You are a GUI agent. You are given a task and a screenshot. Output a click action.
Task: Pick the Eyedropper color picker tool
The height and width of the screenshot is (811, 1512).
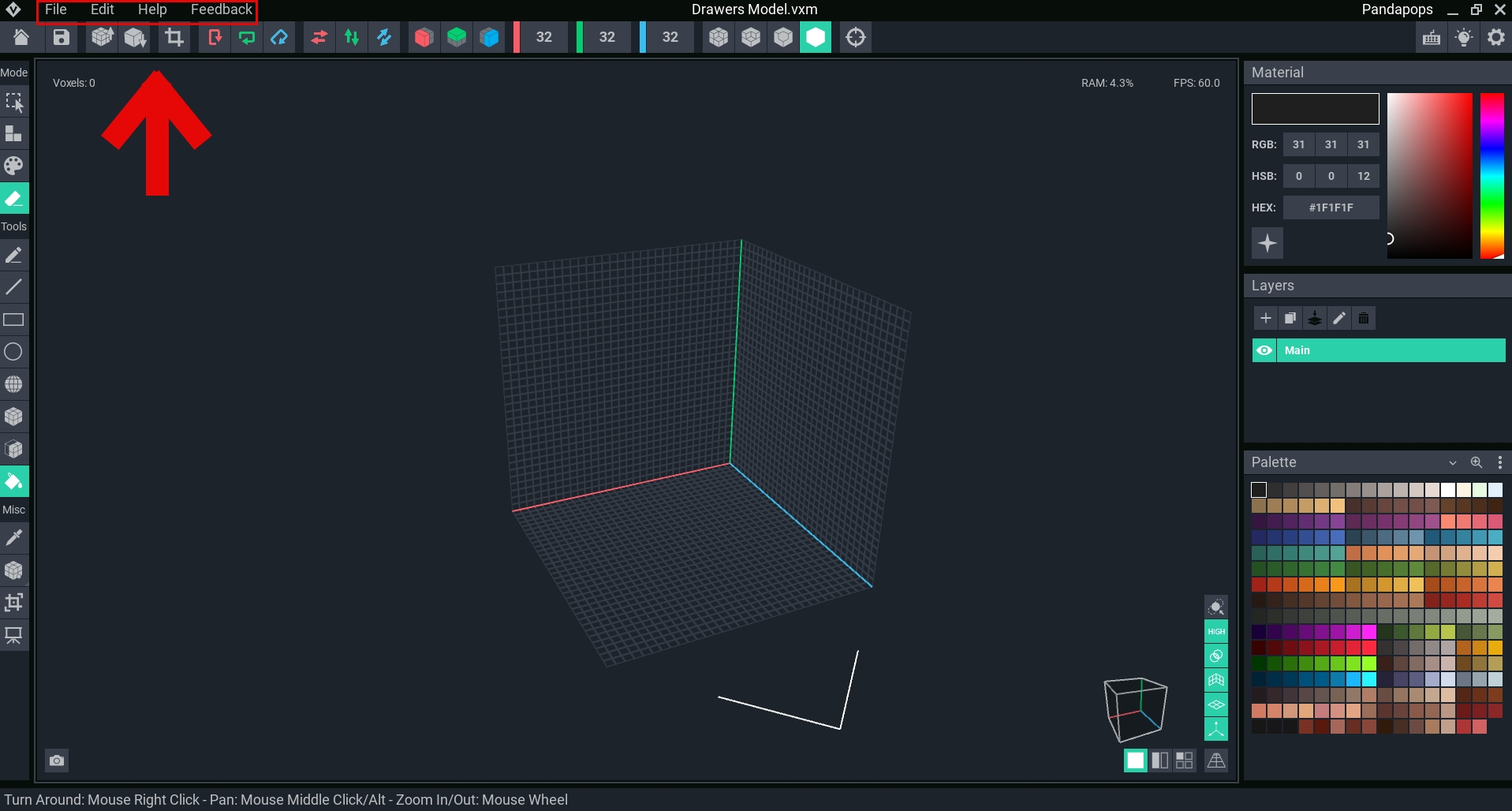13,538
